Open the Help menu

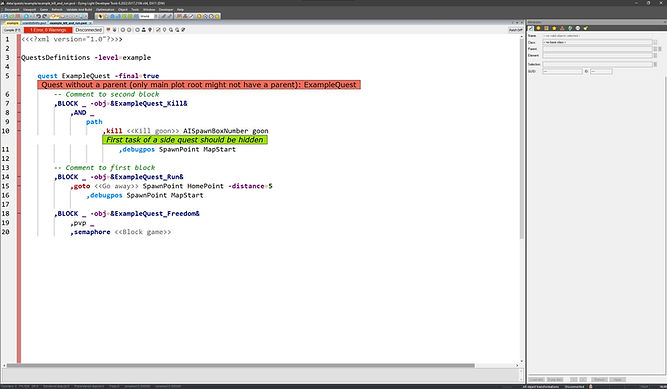180,9
